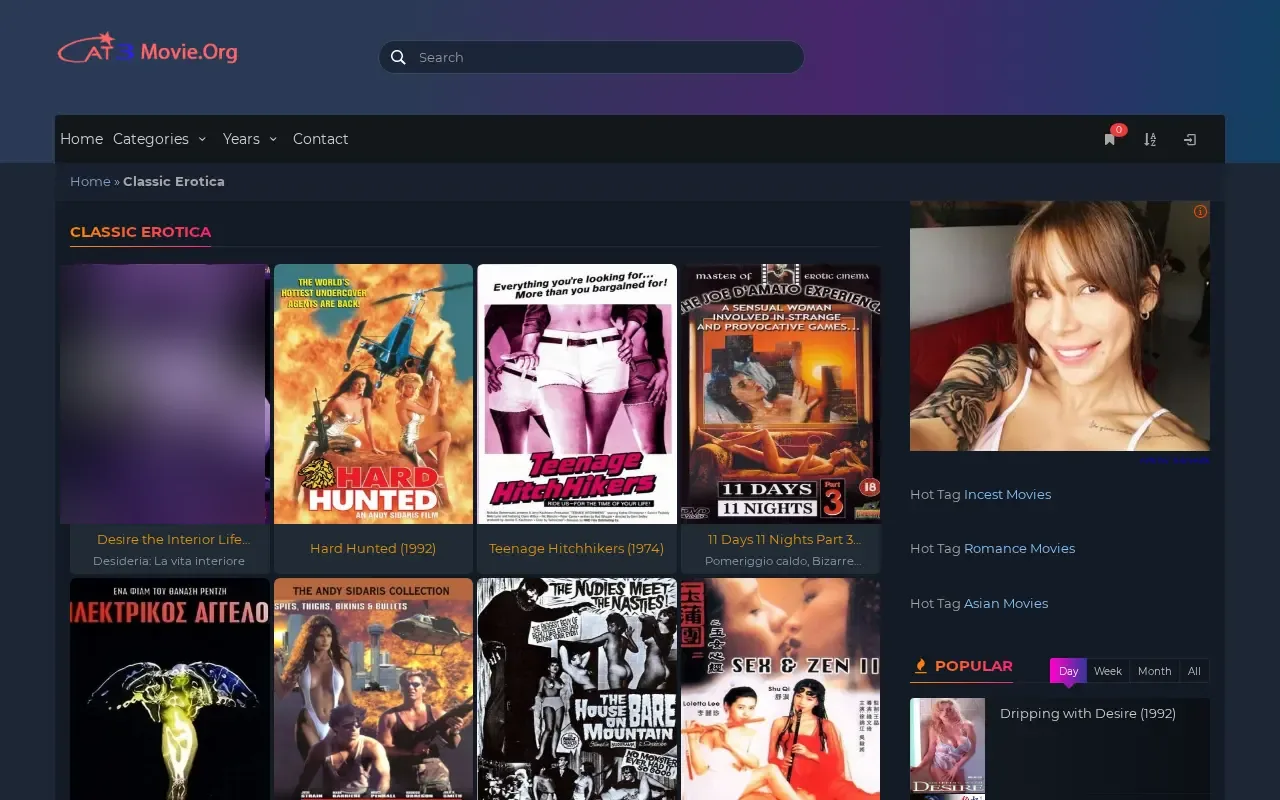Select the All popular tab
Viewport: 1280px width, 800px height.
click(x=1194, y=671)
